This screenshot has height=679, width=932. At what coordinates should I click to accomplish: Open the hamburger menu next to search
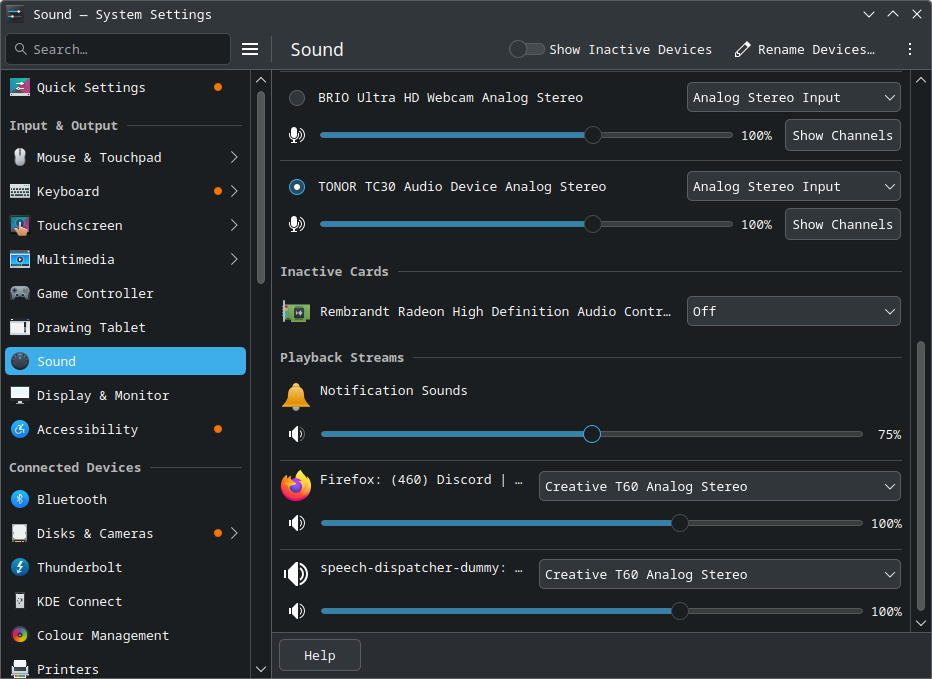pyautogui.click(x=250, y=49)
